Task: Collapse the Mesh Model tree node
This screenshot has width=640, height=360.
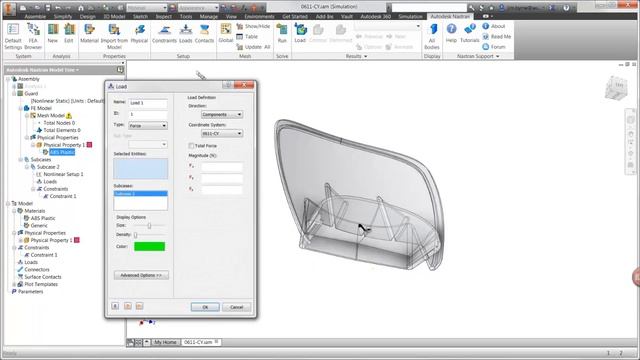Action: coord(27,116)
